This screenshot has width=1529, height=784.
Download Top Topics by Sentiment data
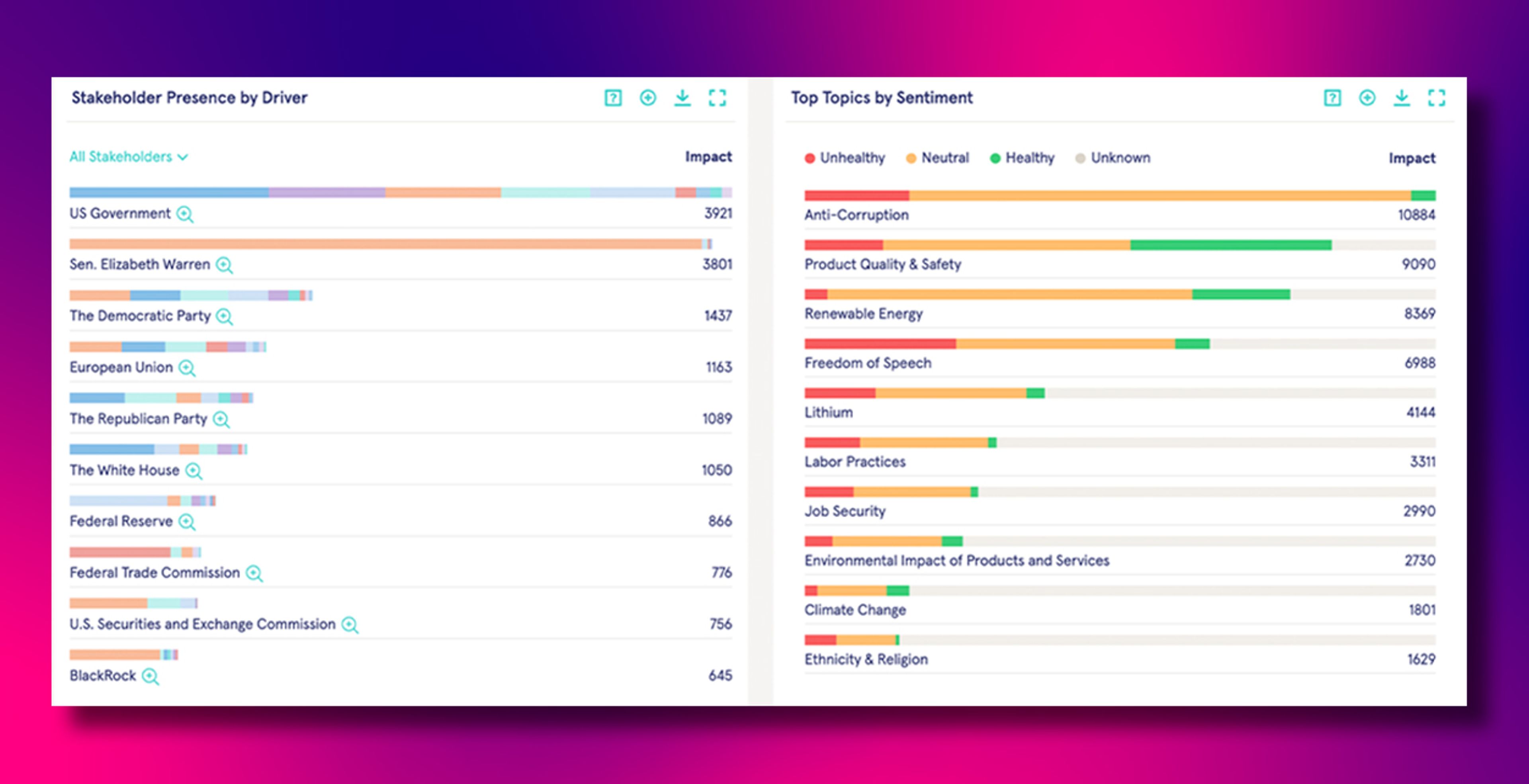[x=1402, y=98]
